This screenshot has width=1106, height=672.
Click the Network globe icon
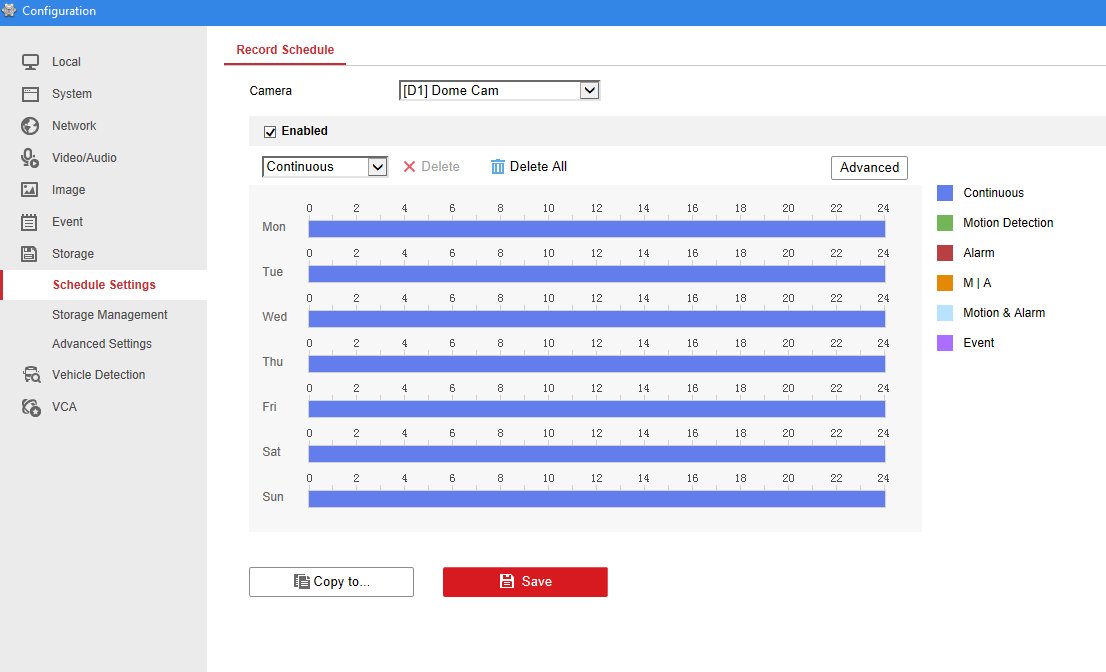30,126
